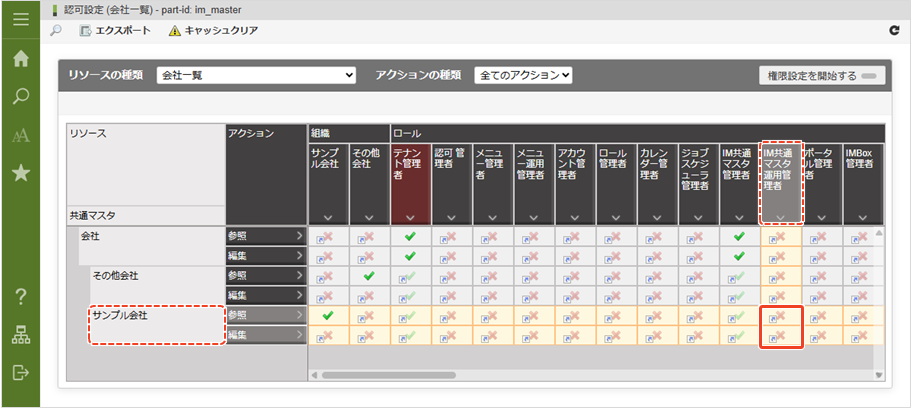
Task: Click the refresh icon at top right
Action: click(894, 31)
